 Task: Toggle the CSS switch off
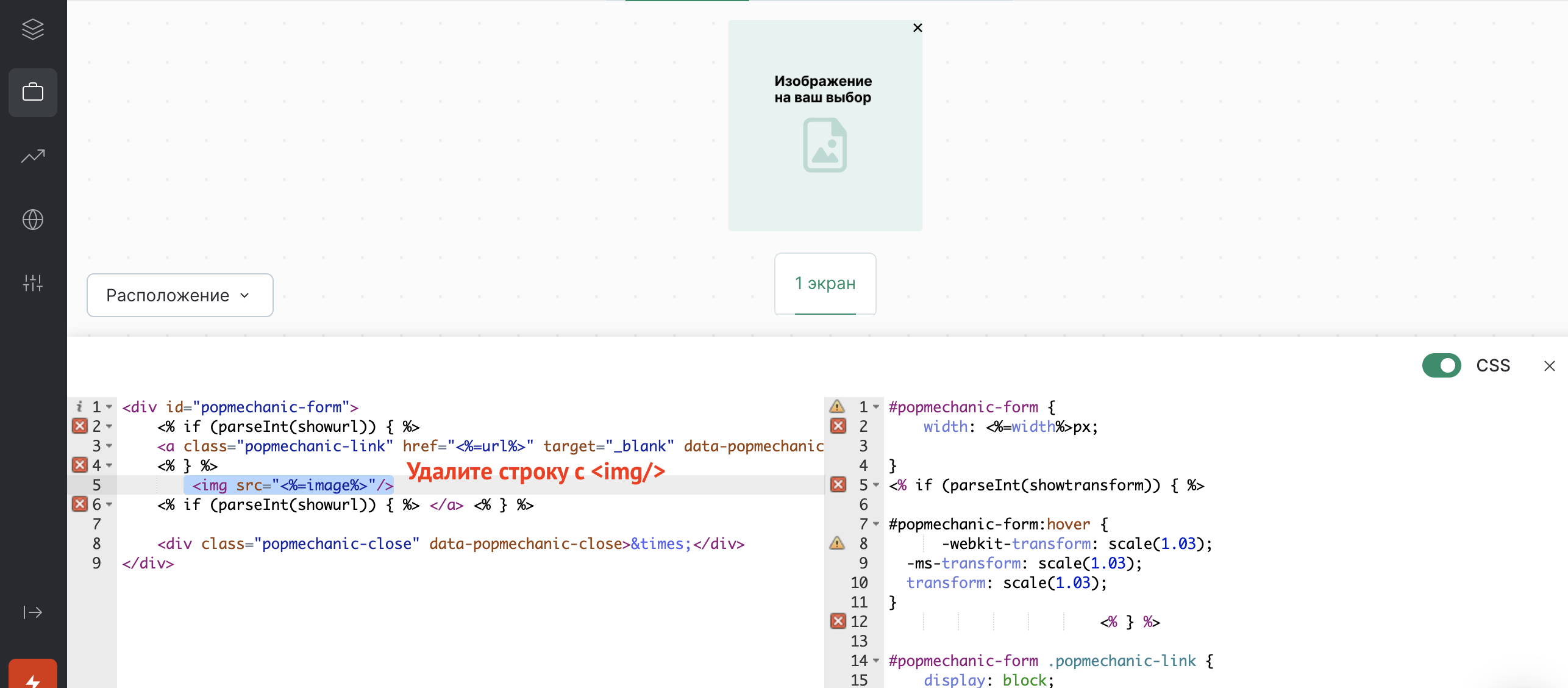click(x=1441, y=365)
